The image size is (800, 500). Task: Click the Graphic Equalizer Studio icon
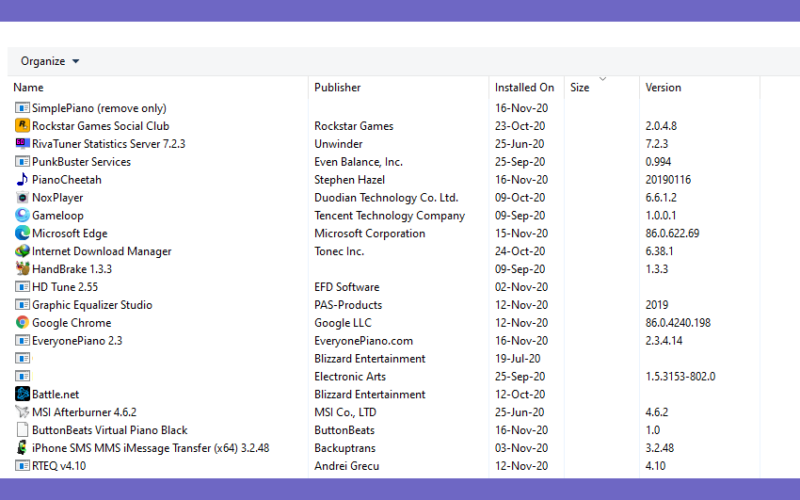(x=22, y=305)
